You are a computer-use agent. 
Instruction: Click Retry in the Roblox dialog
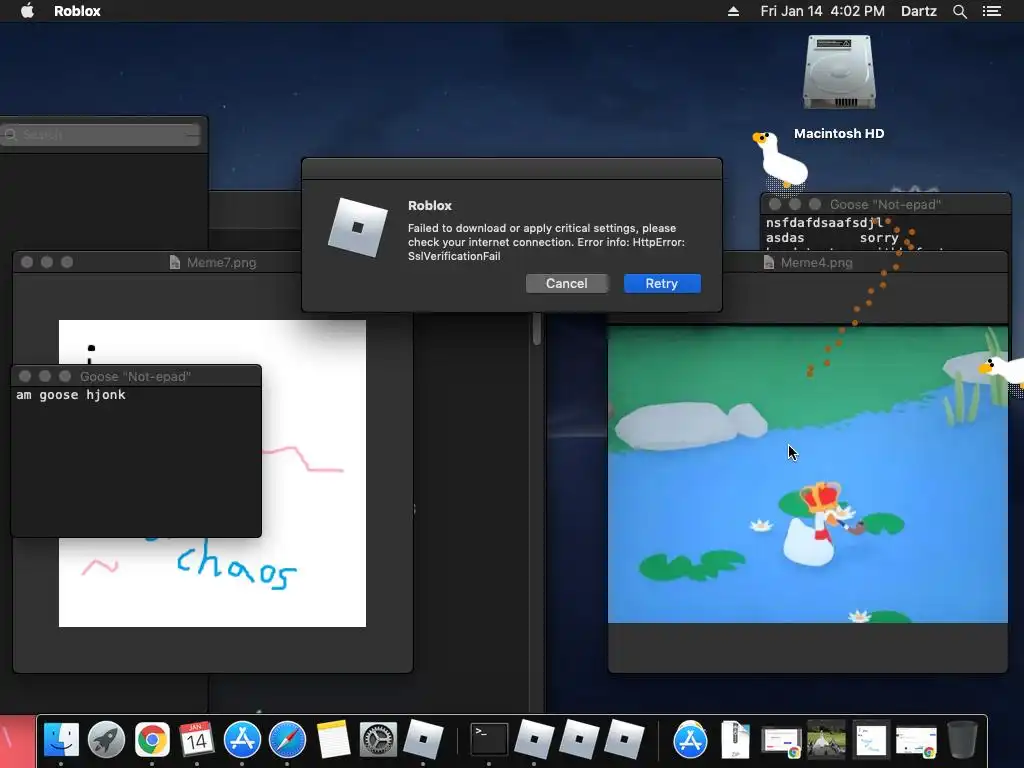tap(662, 283)
